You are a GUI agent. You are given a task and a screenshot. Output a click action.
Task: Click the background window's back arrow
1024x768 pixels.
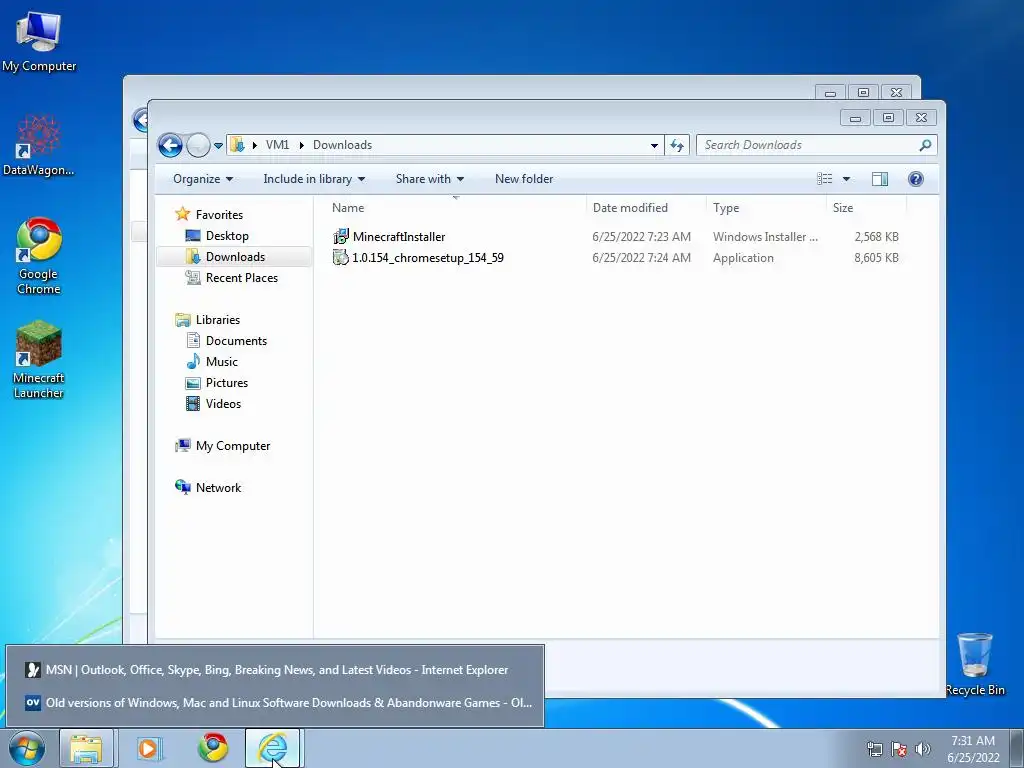pyautogui.click(x=140, y=120)
